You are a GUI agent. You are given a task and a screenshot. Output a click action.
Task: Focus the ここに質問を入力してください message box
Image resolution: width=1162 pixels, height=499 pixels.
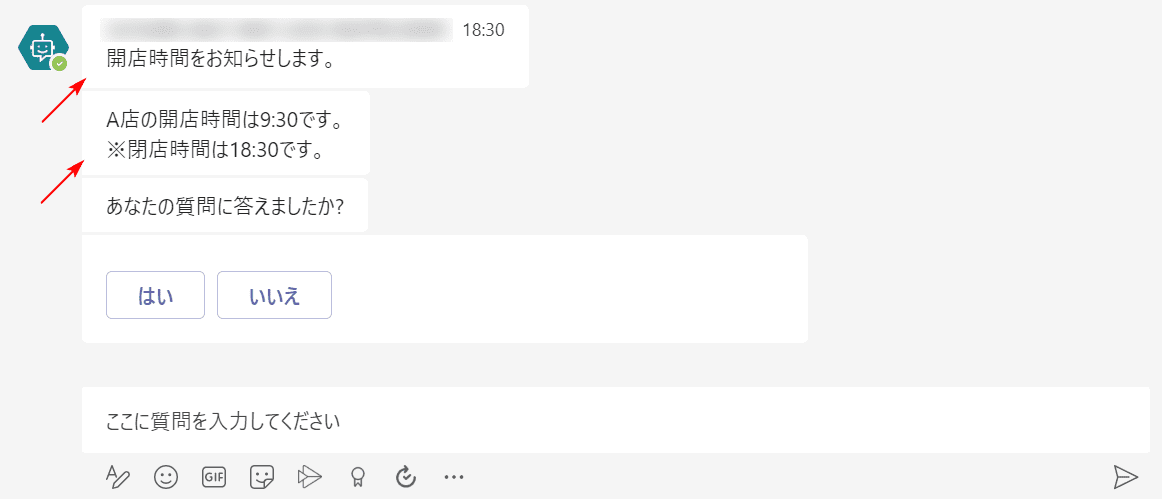tap(616, 420)
